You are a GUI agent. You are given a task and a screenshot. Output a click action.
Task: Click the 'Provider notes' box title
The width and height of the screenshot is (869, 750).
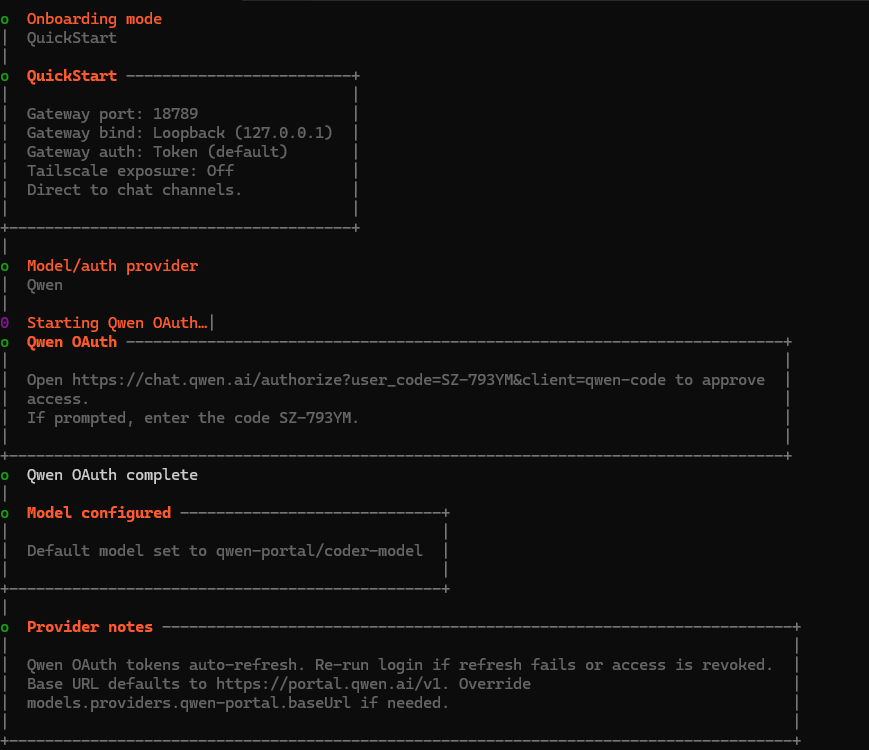pyautogui.click(x=90, y=627)
